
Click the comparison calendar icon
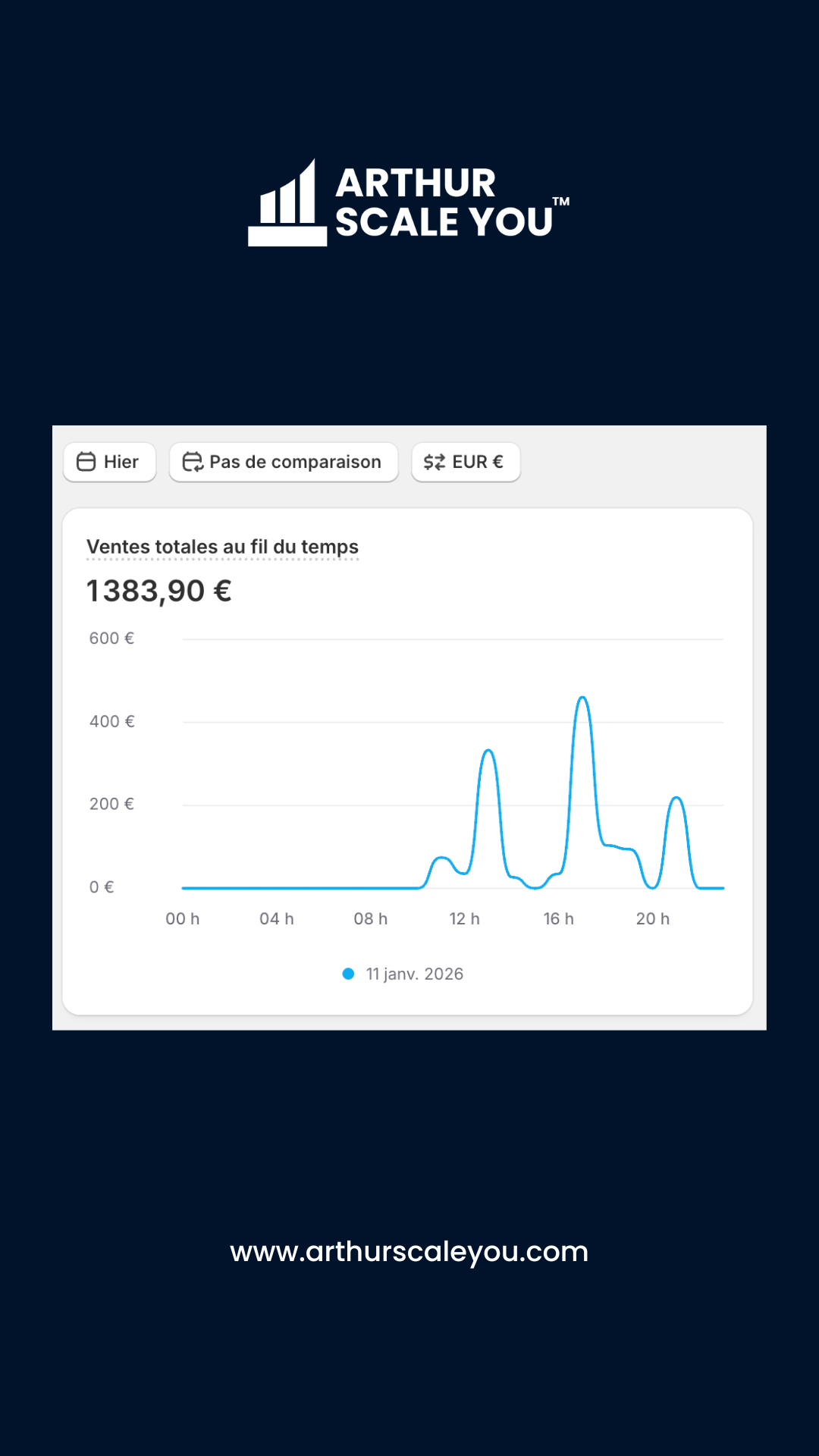tap(193, 462)
